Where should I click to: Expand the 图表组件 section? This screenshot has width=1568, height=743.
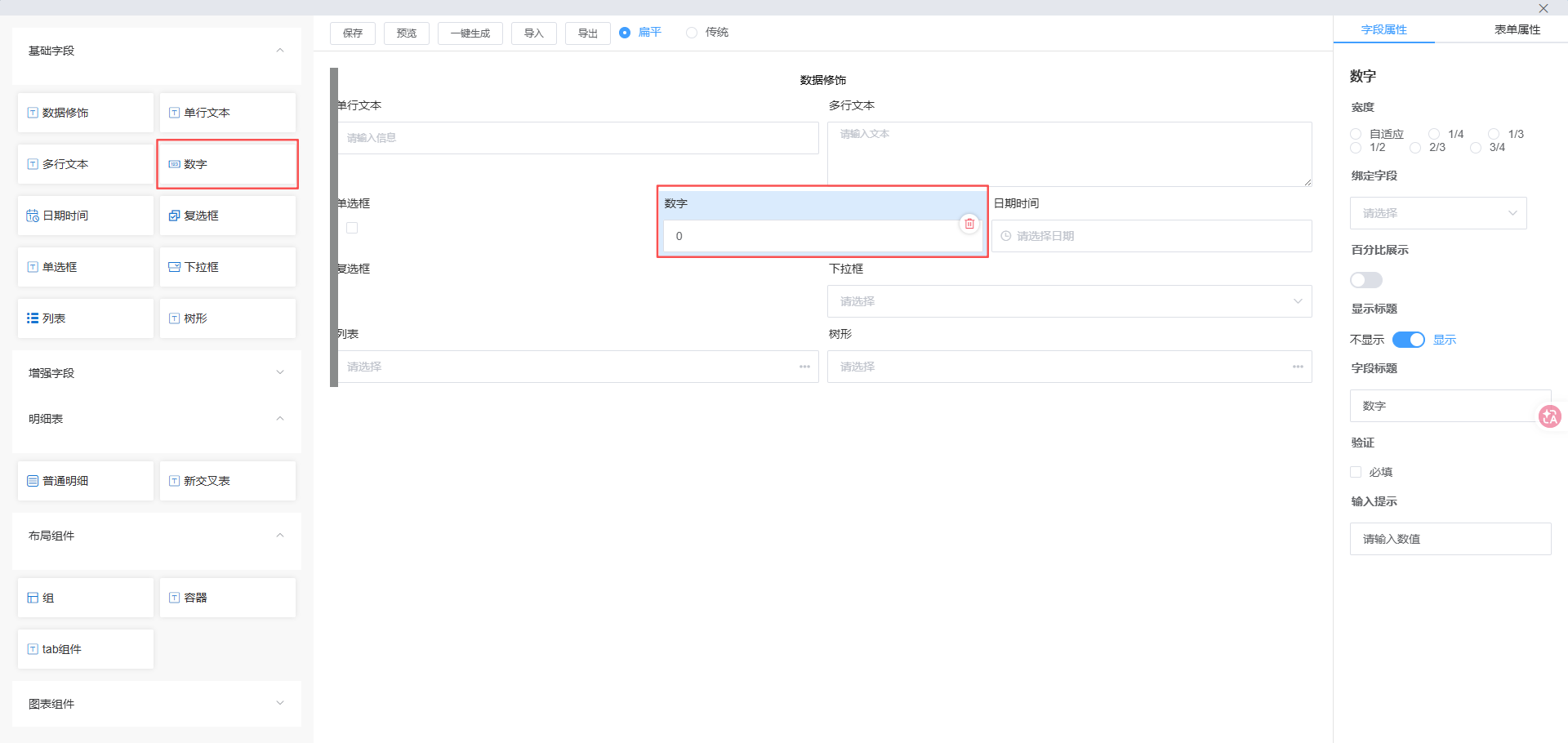tap(280, 703)
